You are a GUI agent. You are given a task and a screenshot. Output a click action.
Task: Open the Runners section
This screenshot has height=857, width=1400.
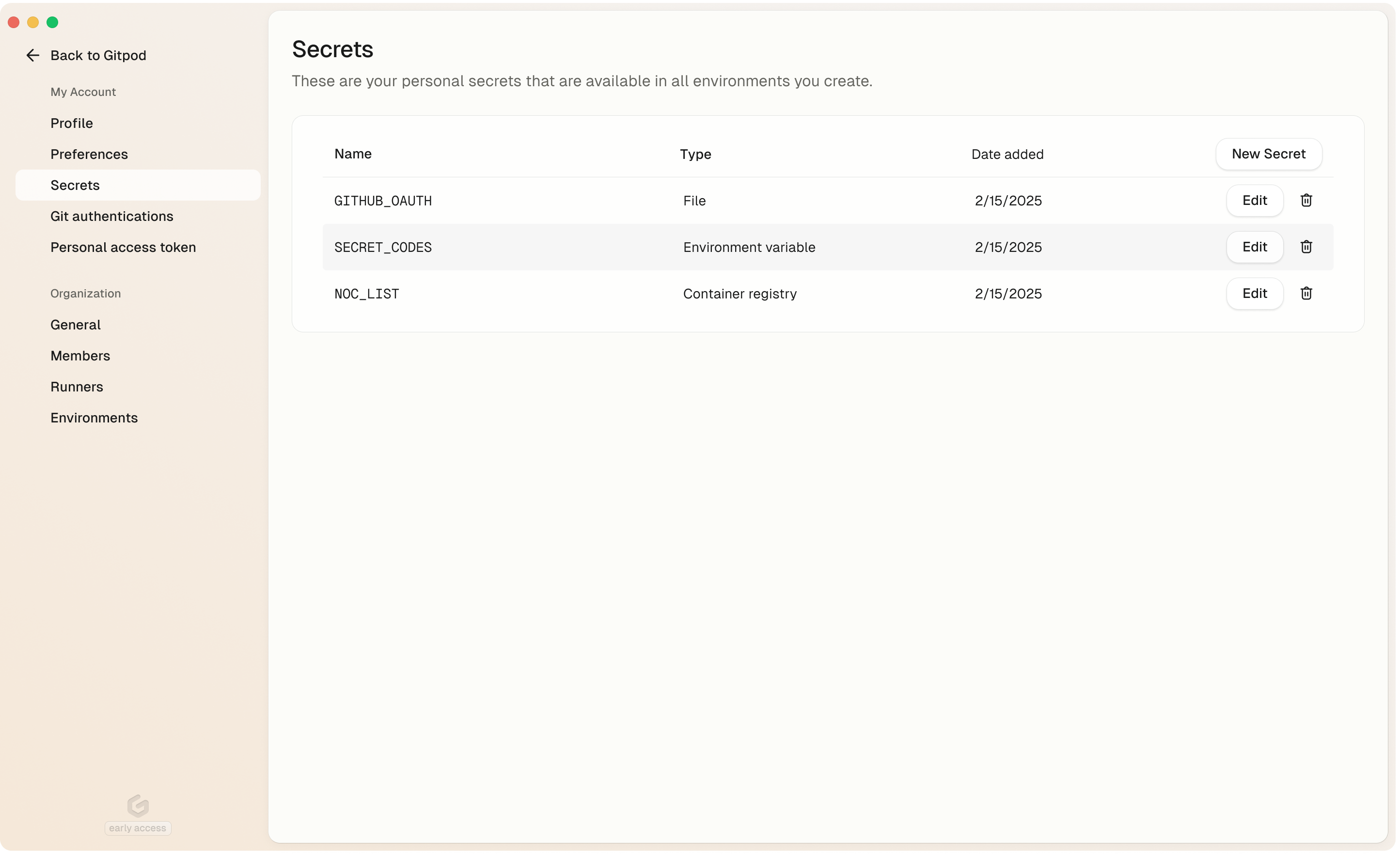(77, 387)
